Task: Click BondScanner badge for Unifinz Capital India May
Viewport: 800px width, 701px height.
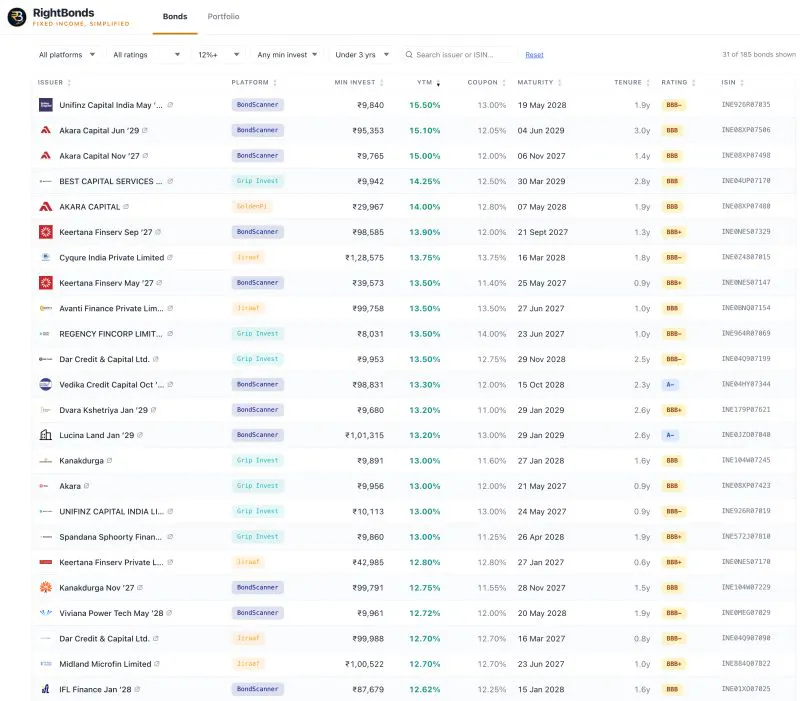Action: (x=258, y=105)
